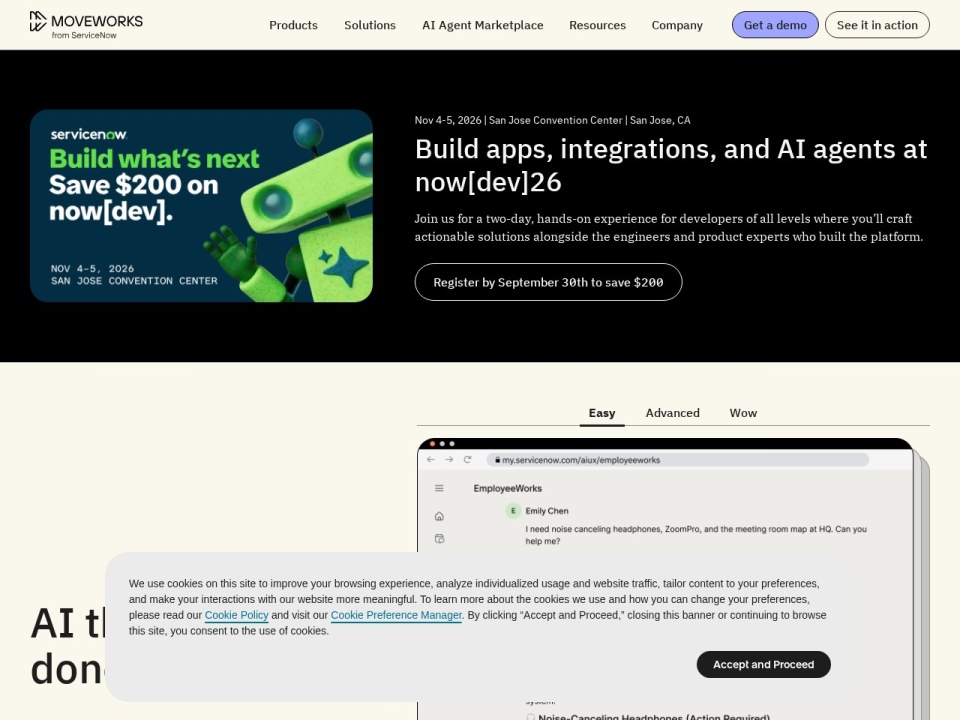Switch to the Advanced tab
The width and height of the screenshot is (960, 720).
pos(672,413)
